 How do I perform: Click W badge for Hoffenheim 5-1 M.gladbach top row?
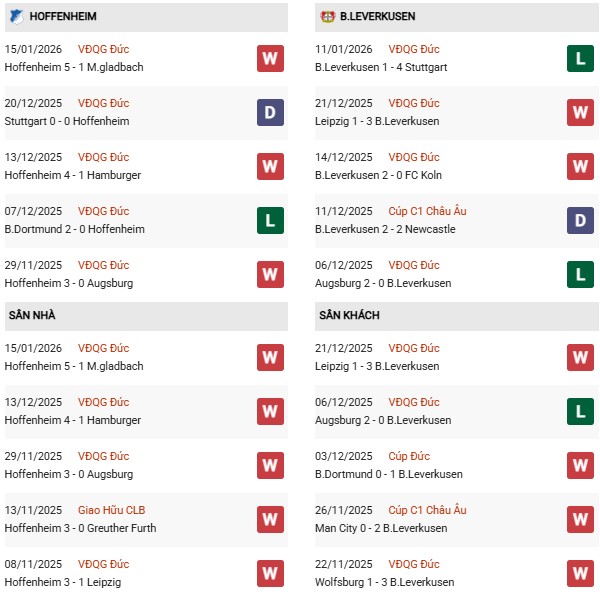[269, 58]
